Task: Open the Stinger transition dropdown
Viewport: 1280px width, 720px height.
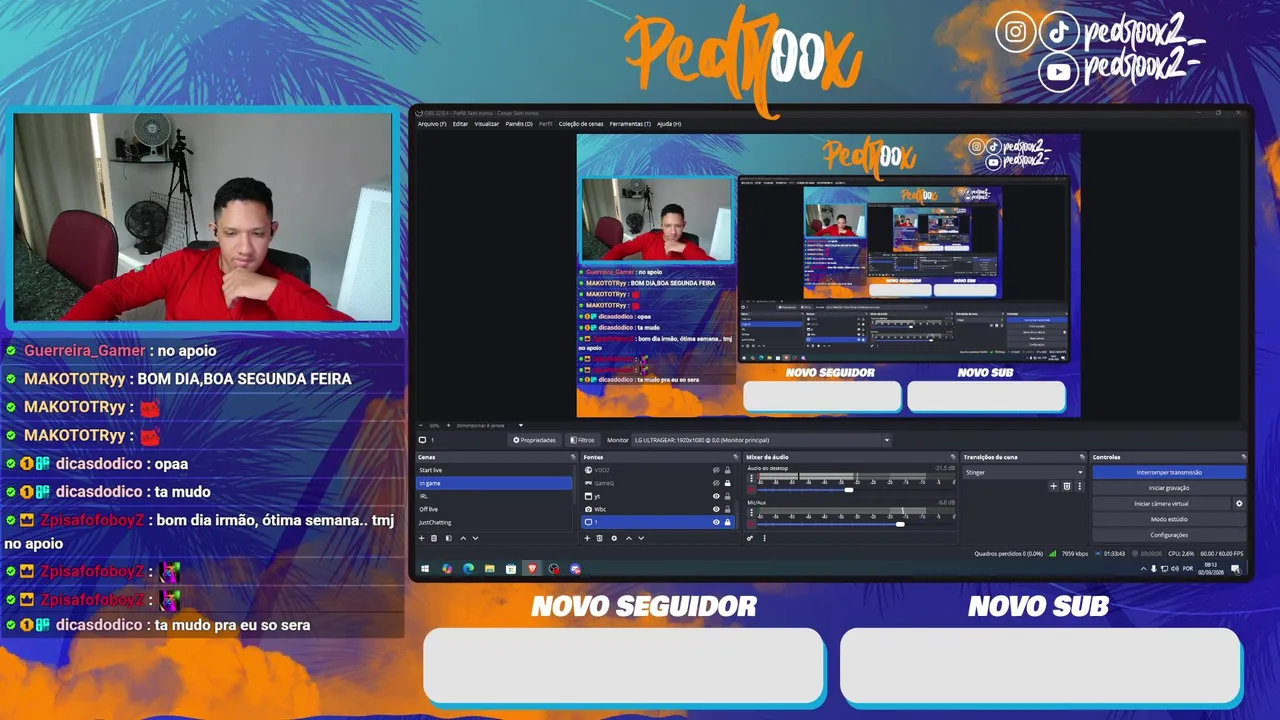Action: pos(1023,472)
